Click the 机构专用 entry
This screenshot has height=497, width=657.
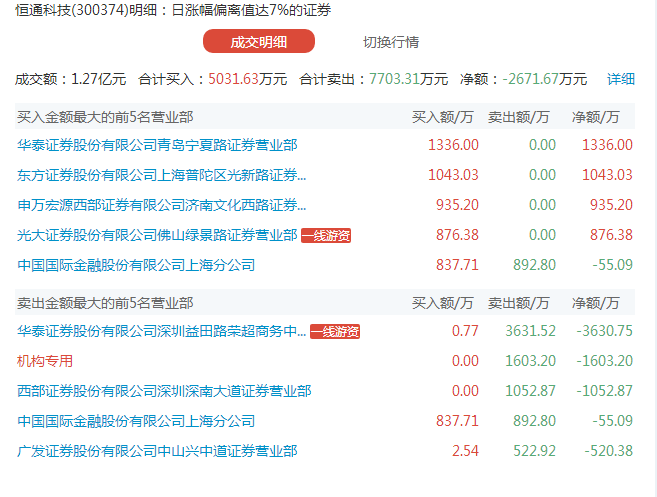point(45,361)
